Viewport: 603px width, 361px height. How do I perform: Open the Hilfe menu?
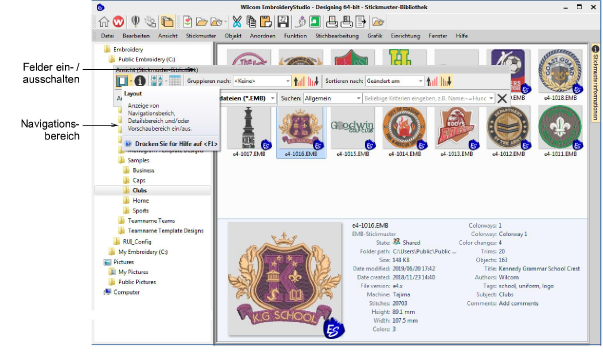[x=461, y=36]
